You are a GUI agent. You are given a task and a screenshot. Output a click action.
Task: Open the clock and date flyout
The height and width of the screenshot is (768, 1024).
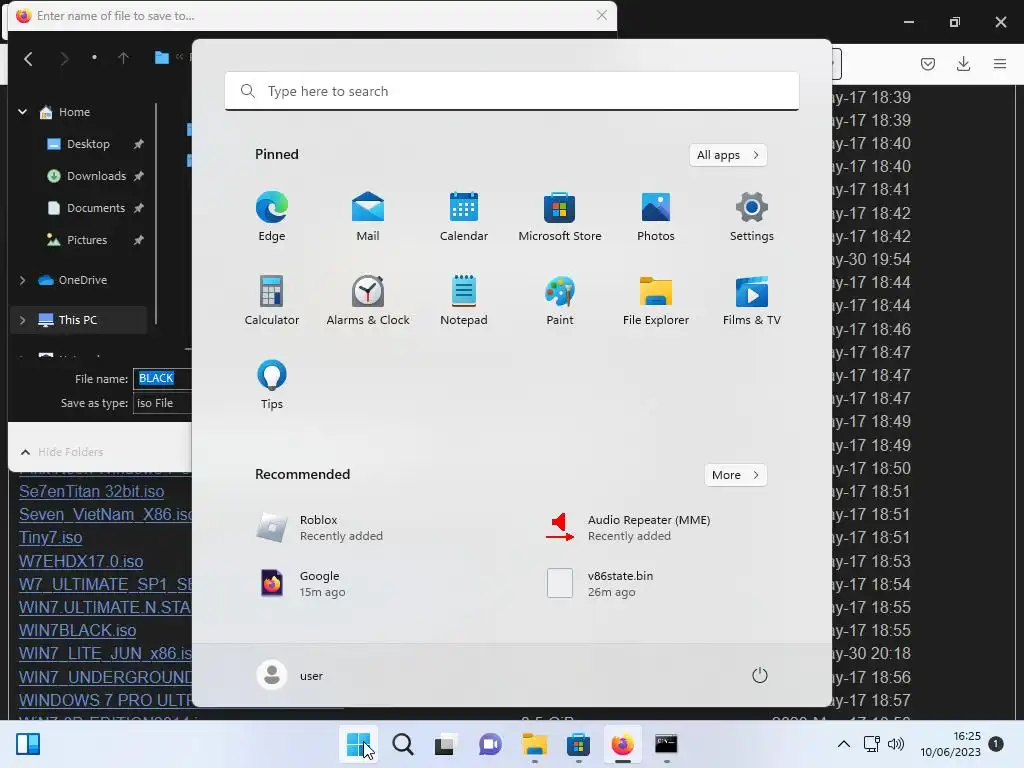point(950,744)
